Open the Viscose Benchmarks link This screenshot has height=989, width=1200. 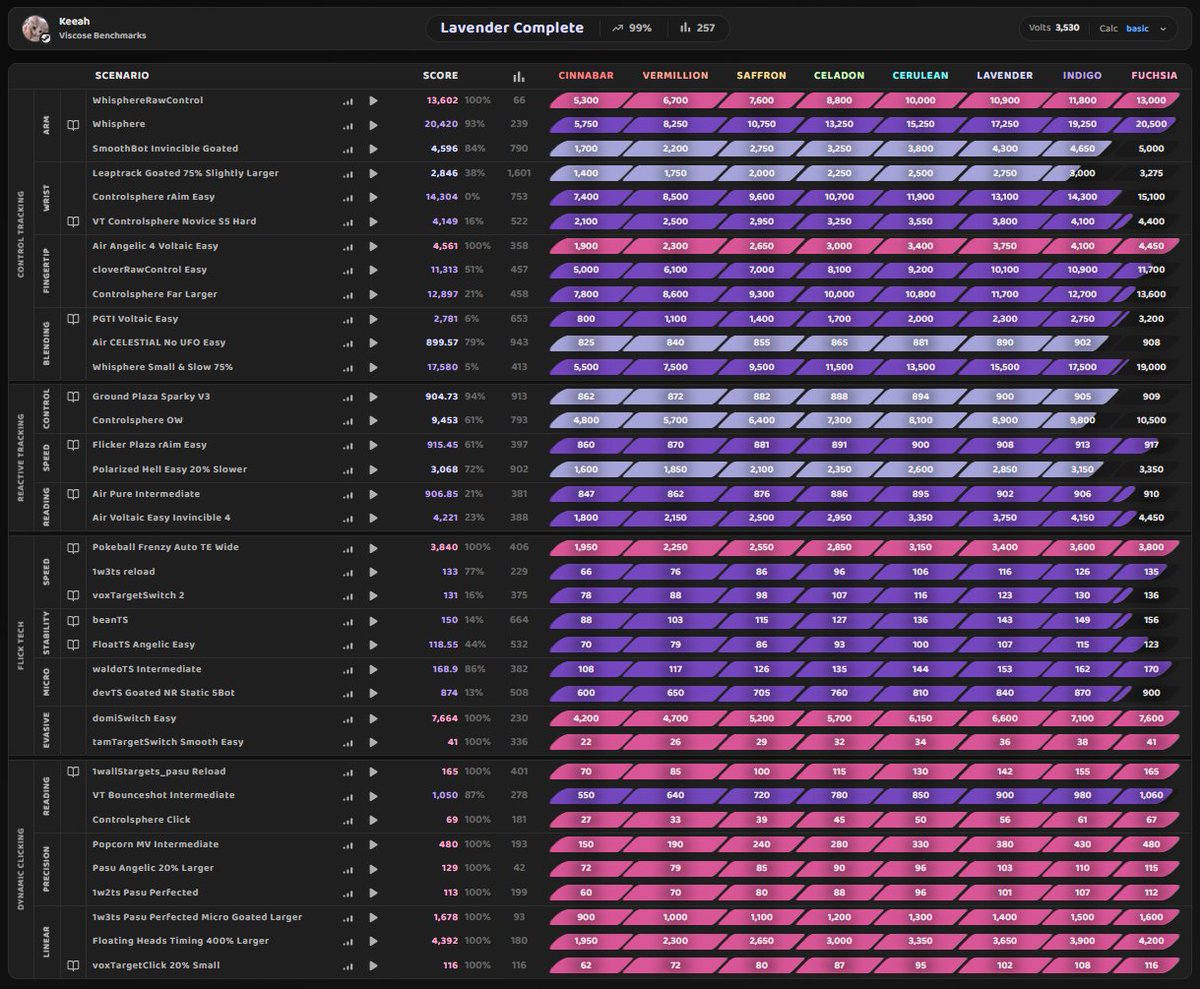(102, 36)
